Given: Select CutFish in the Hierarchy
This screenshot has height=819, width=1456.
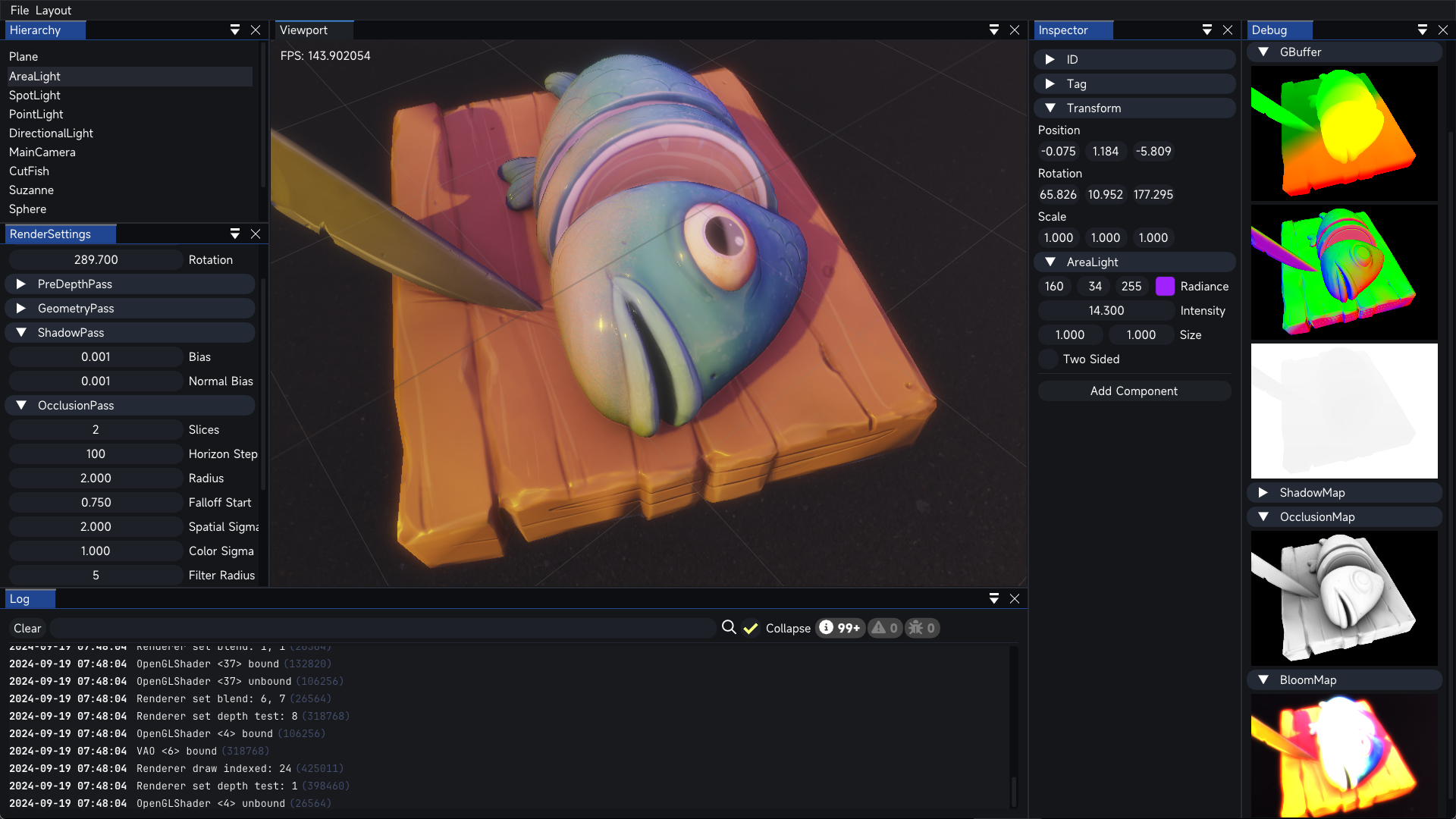Looking at the screenshot, I should pos(129,171).
